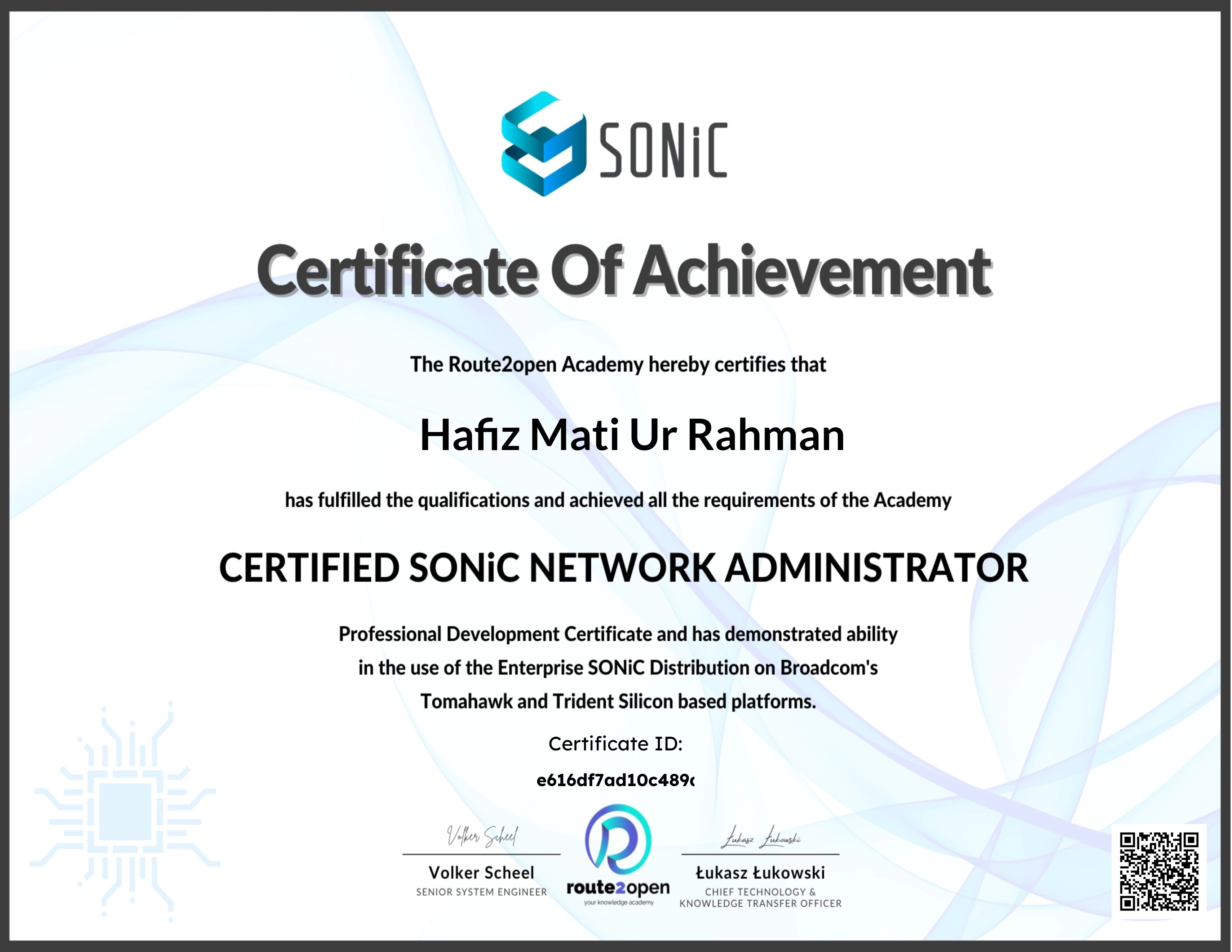Click the CHIEF TECHNOLOGY & KNOWLEDGE TRANSFER OFFICER title
Viewport: 1232px width, 952px height.
[x=760, y=898]
